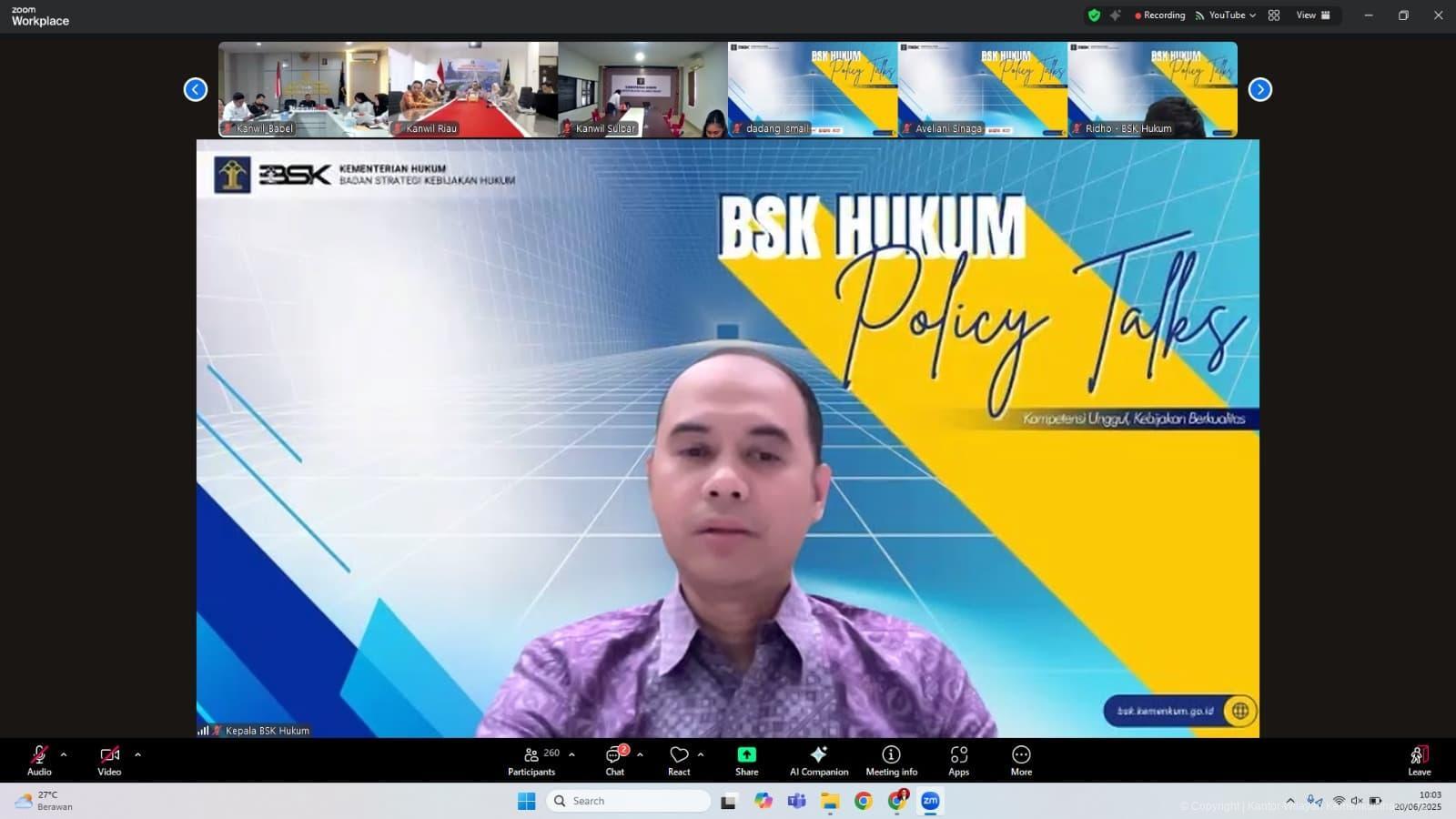Image resolution: width=1456 pixels, height=819 pixels.
Task: Expand audio options arrow beside Audio
Action: (64, 754)
